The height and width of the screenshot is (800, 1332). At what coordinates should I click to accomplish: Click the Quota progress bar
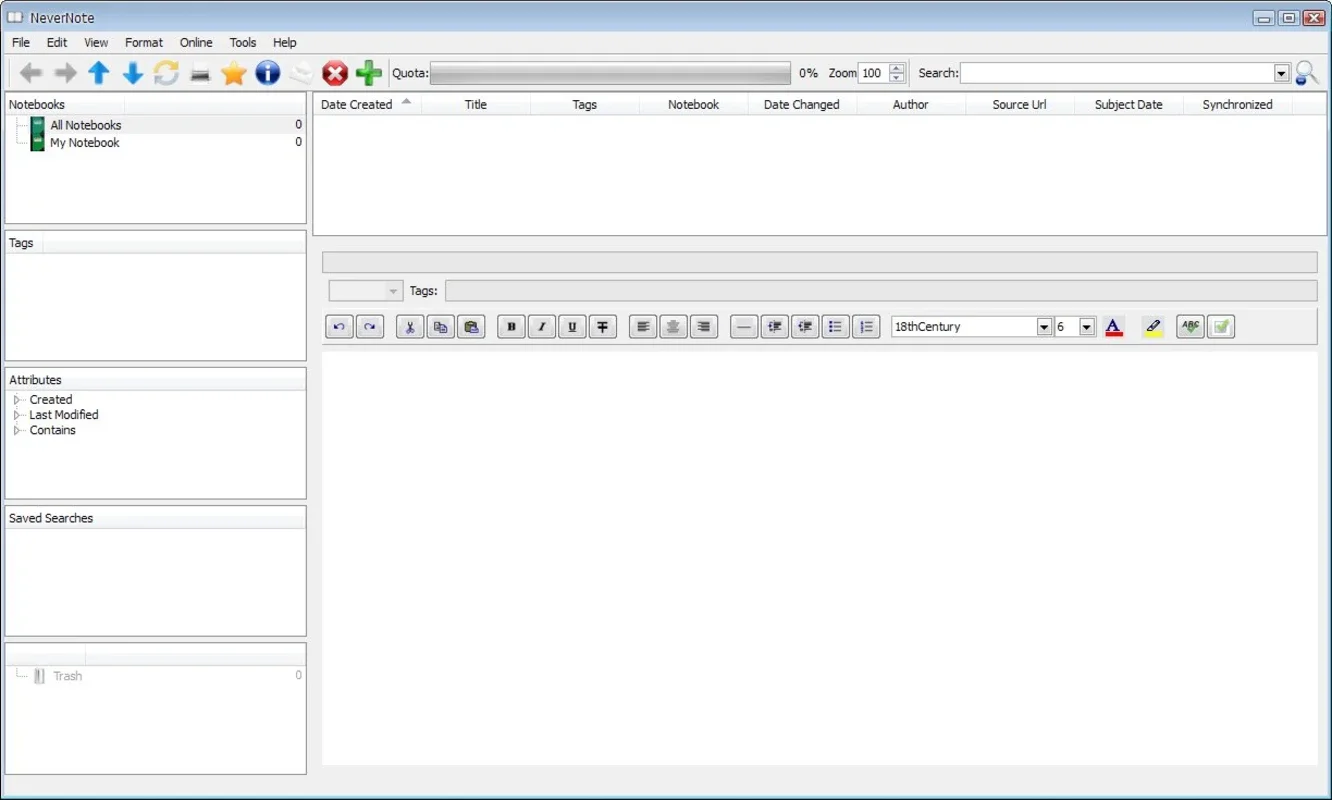[x=610, y=73]
